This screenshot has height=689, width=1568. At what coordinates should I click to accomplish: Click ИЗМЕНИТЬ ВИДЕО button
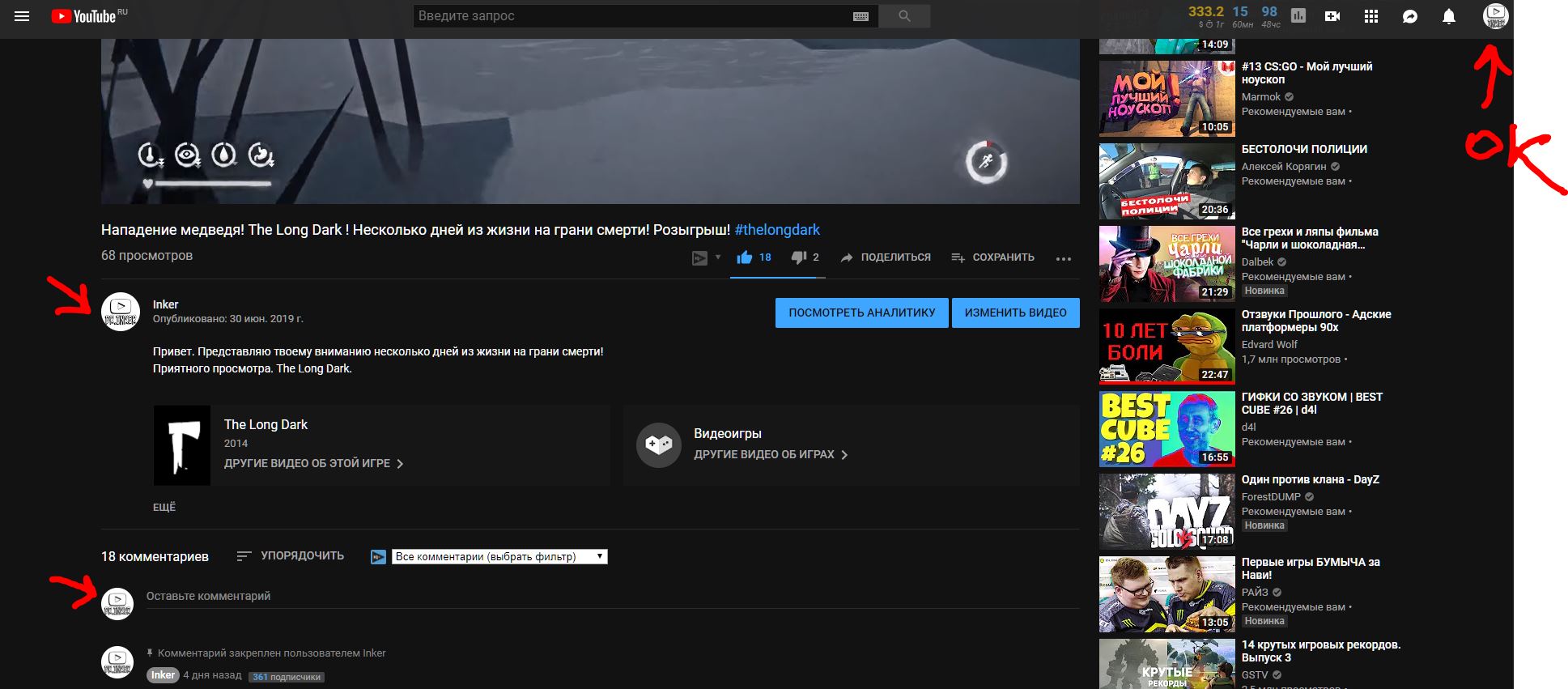[1016, 313]
